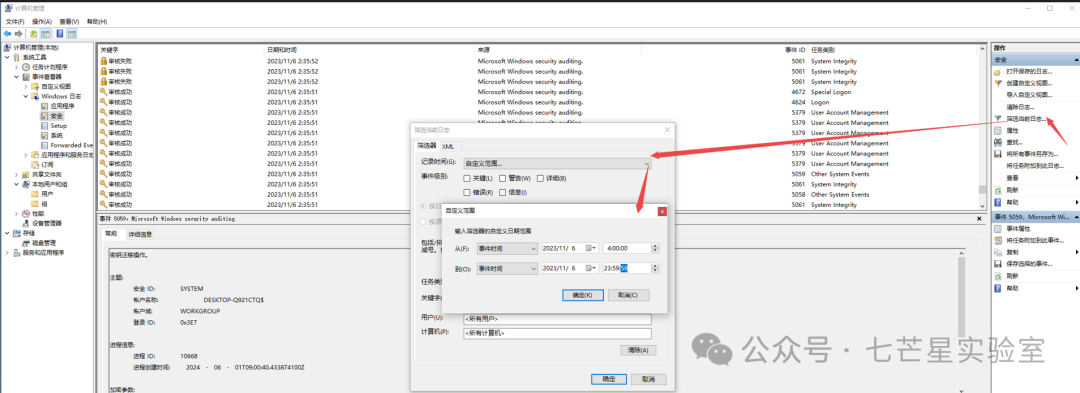
Task: Click the 保存选择的事件 save icon
Action: pos(998,264)
